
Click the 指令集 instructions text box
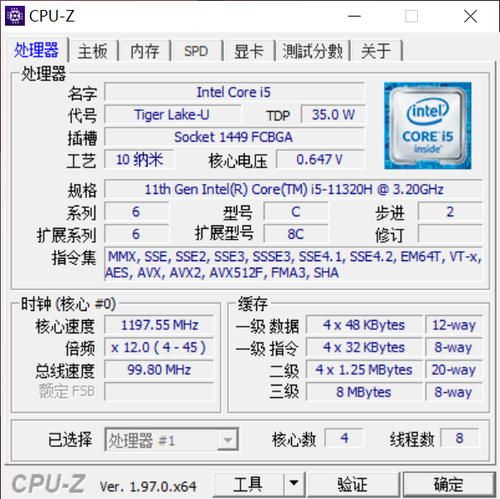[x=294, y=264]
